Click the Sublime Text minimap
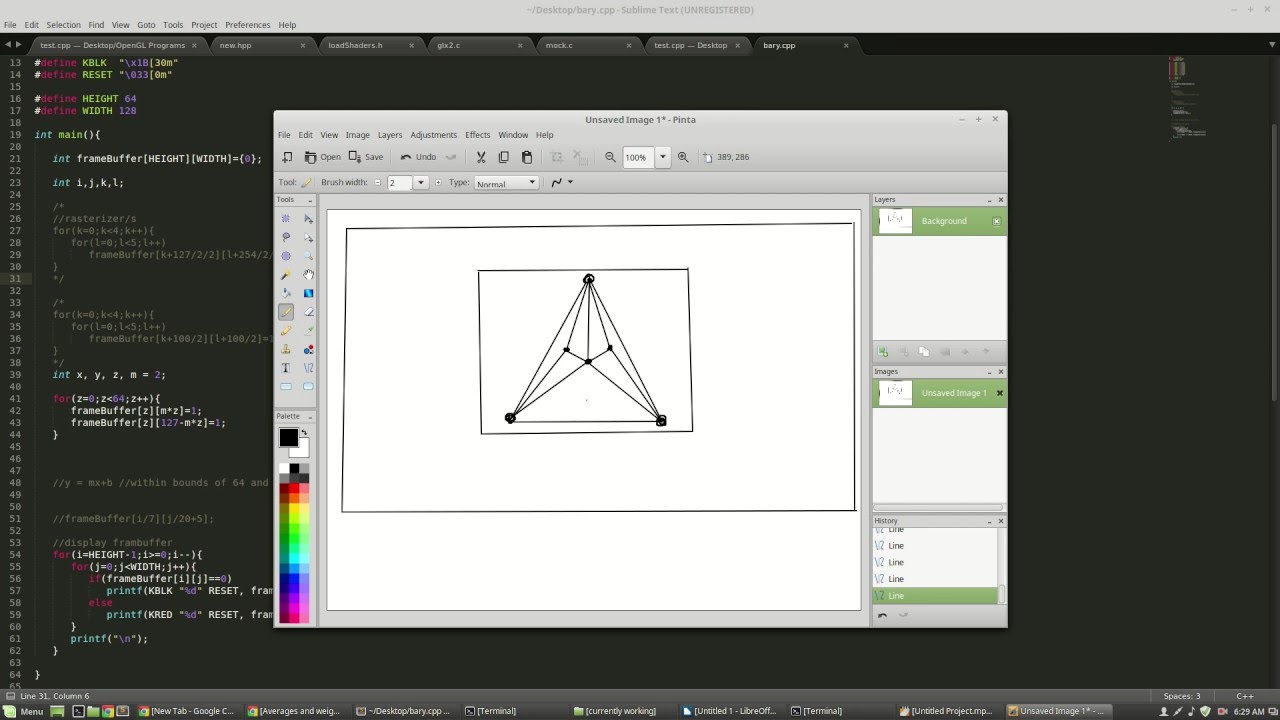Image resolution: width=1280 pixels, height=720 pixels. (x=1188, y=100)
